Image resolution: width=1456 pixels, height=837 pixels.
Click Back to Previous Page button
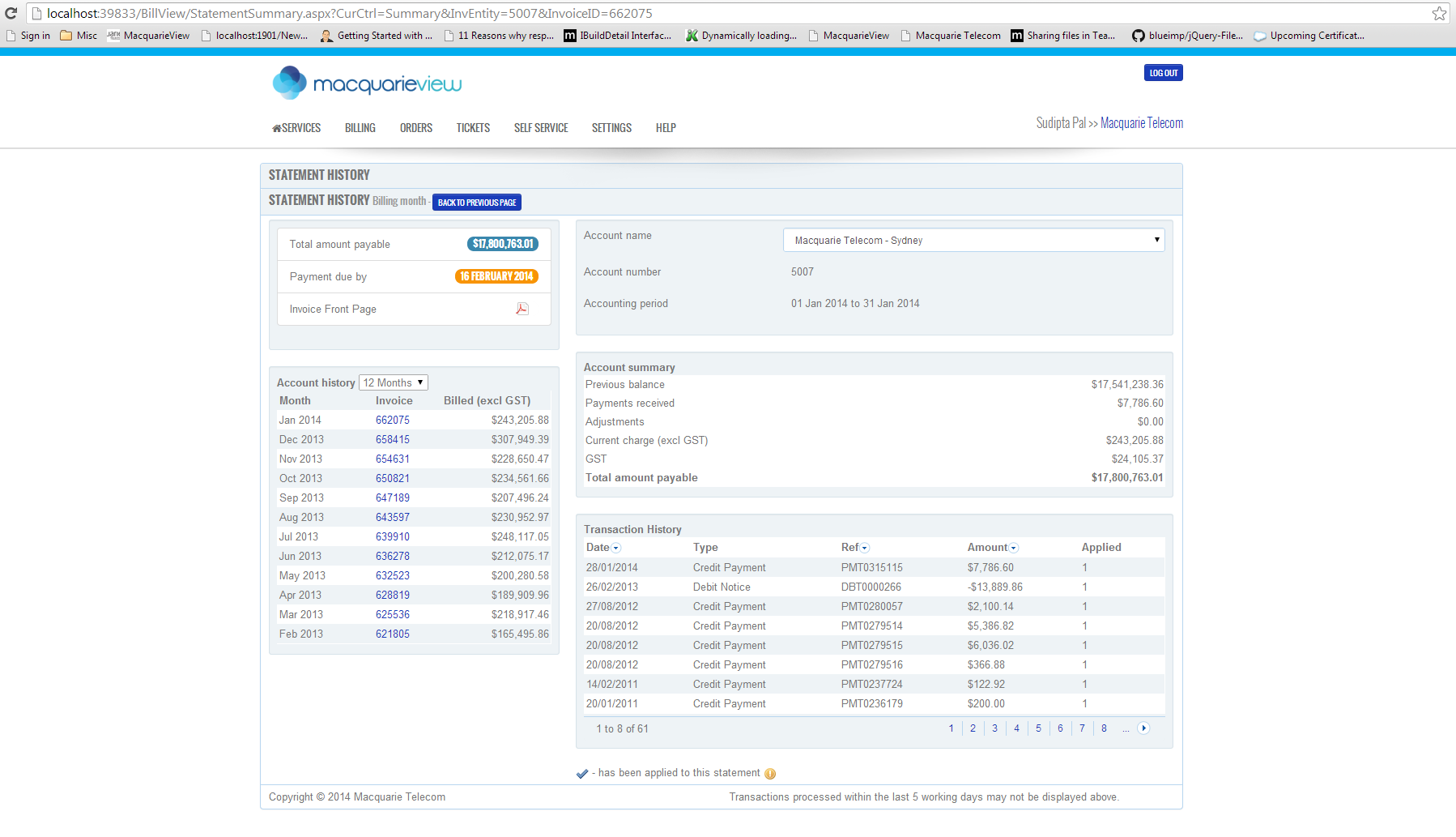point(476,203)
